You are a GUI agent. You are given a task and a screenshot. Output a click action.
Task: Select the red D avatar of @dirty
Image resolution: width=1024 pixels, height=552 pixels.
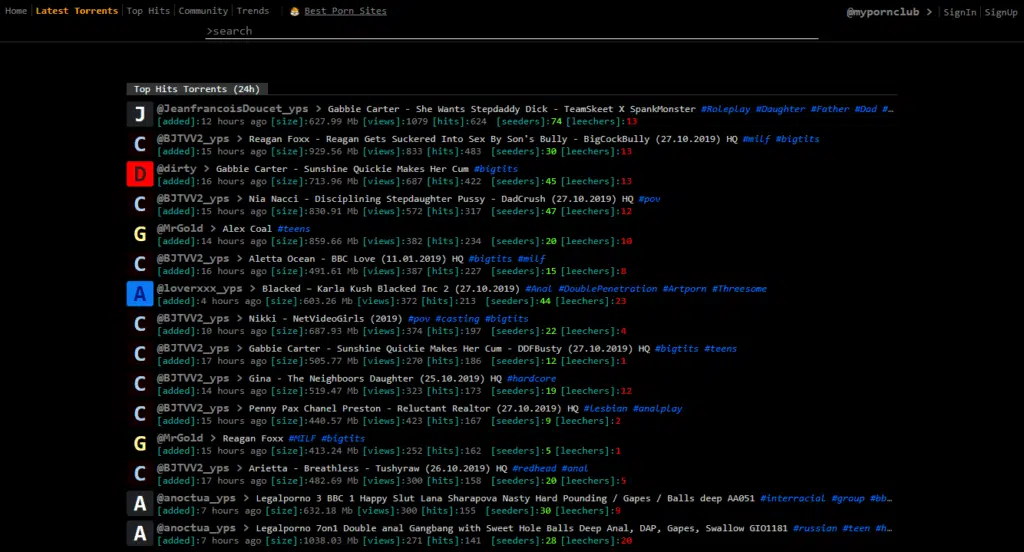coord(140,174)
